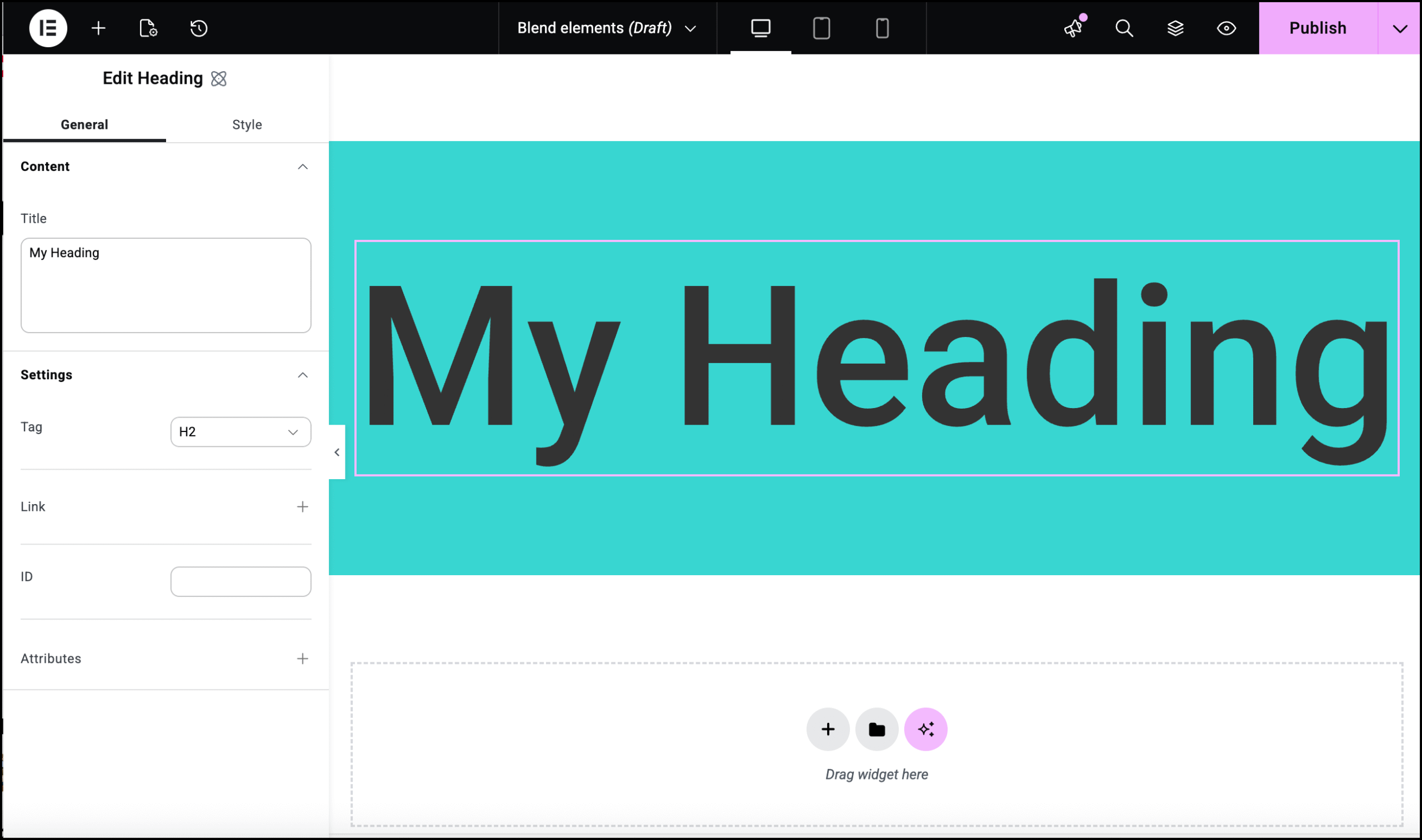Switch to the Style tab

(x=247, y=124)
